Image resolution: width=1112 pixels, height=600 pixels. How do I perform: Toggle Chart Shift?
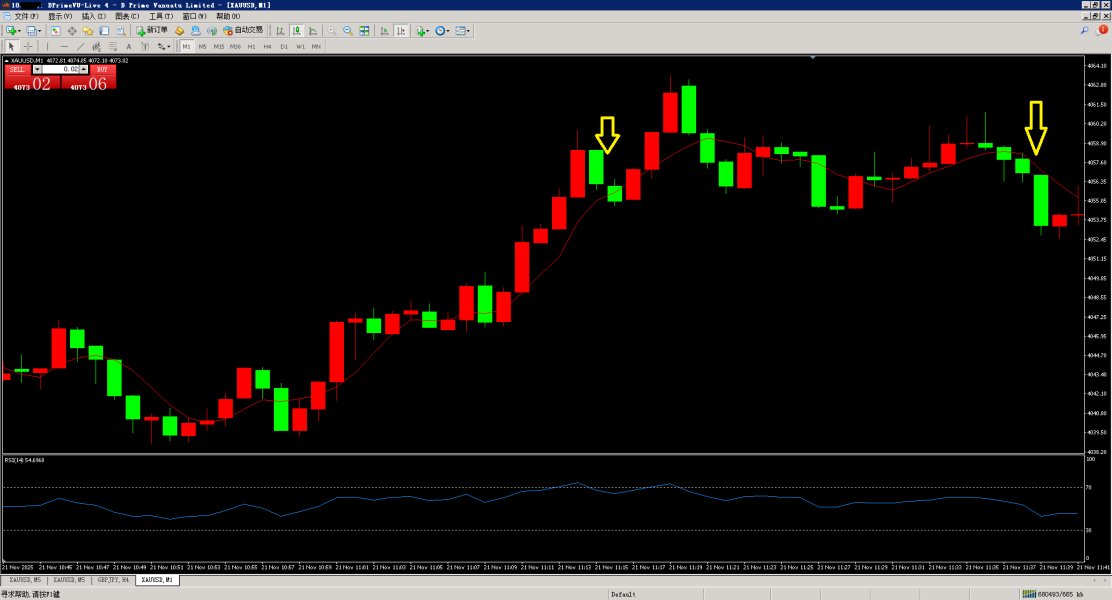pyautogui.click(x=401, y=30)
